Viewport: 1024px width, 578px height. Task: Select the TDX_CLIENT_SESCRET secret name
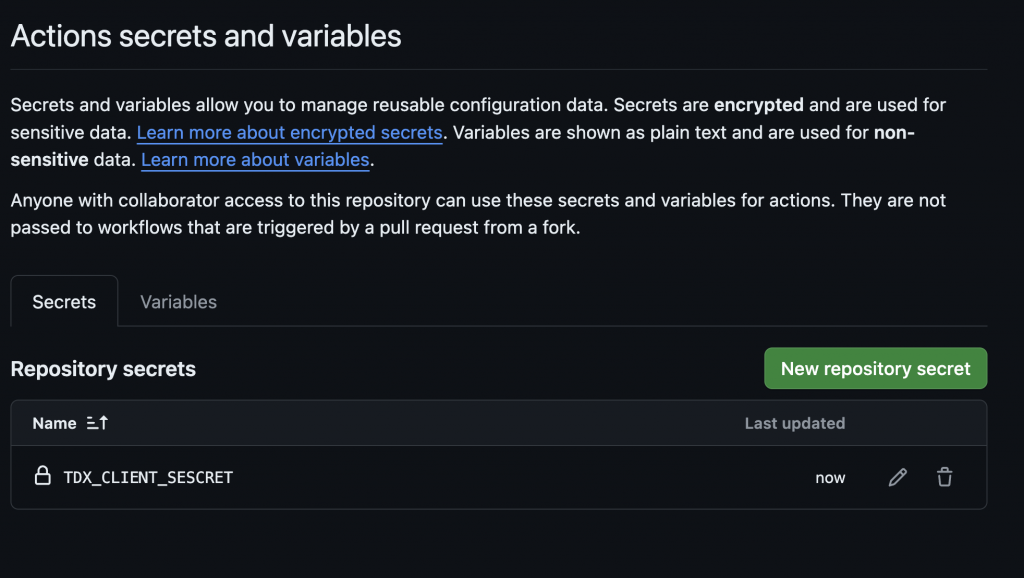coord(148,478)
